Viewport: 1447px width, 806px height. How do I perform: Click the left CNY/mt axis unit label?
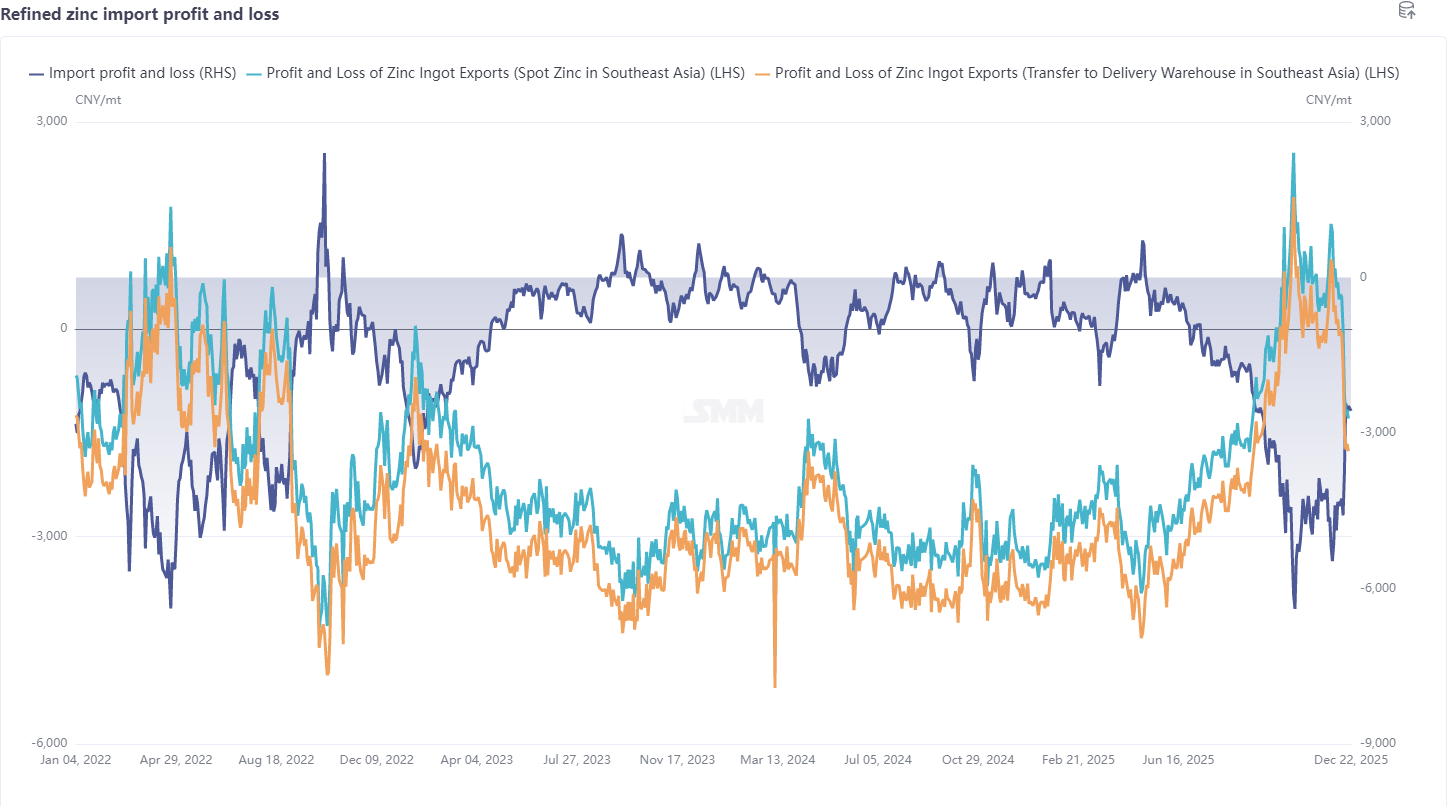tap(98, 100)
